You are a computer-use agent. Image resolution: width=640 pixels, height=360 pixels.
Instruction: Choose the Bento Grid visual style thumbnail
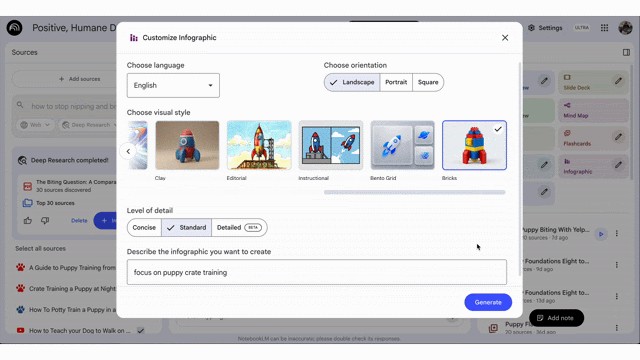tap(402, 145)
